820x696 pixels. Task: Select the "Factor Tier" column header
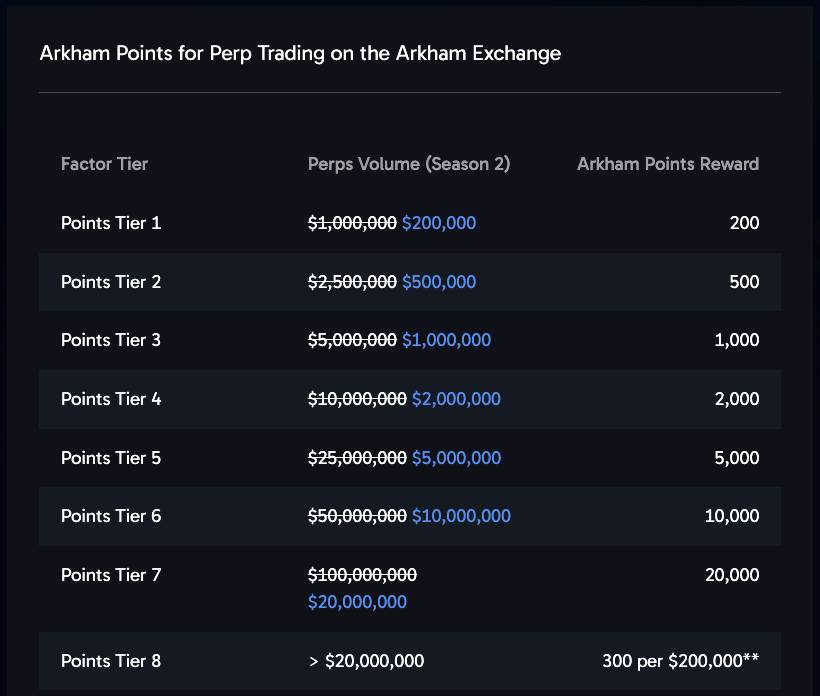click(x=105, y=164)
